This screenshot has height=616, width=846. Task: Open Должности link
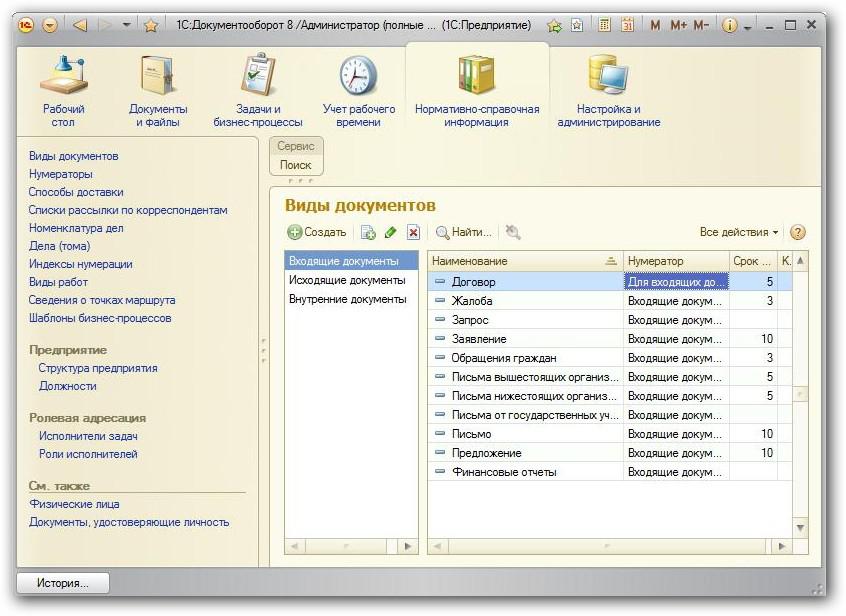pos(67,386)
